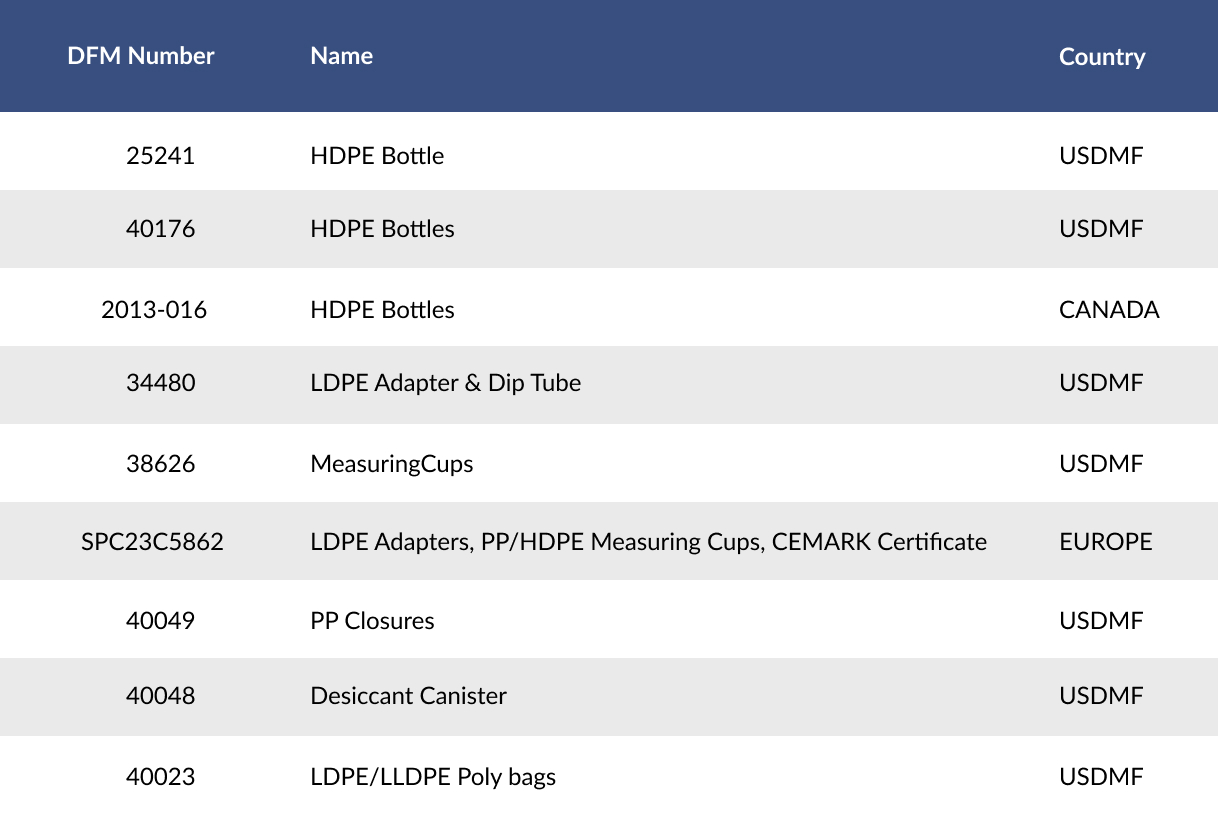
Task: Click the 2013-016 DFM number
Action: point(154,310)
